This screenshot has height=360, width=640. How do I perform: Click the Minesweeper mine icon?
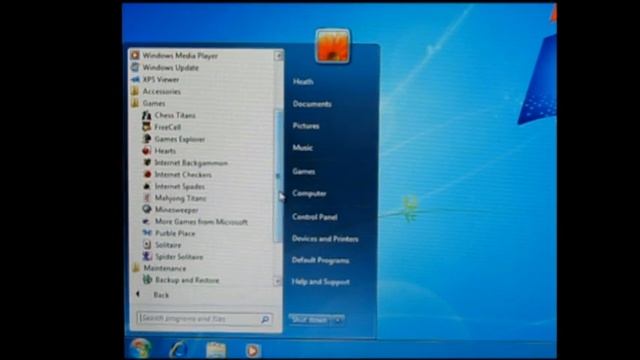point(147,209)
